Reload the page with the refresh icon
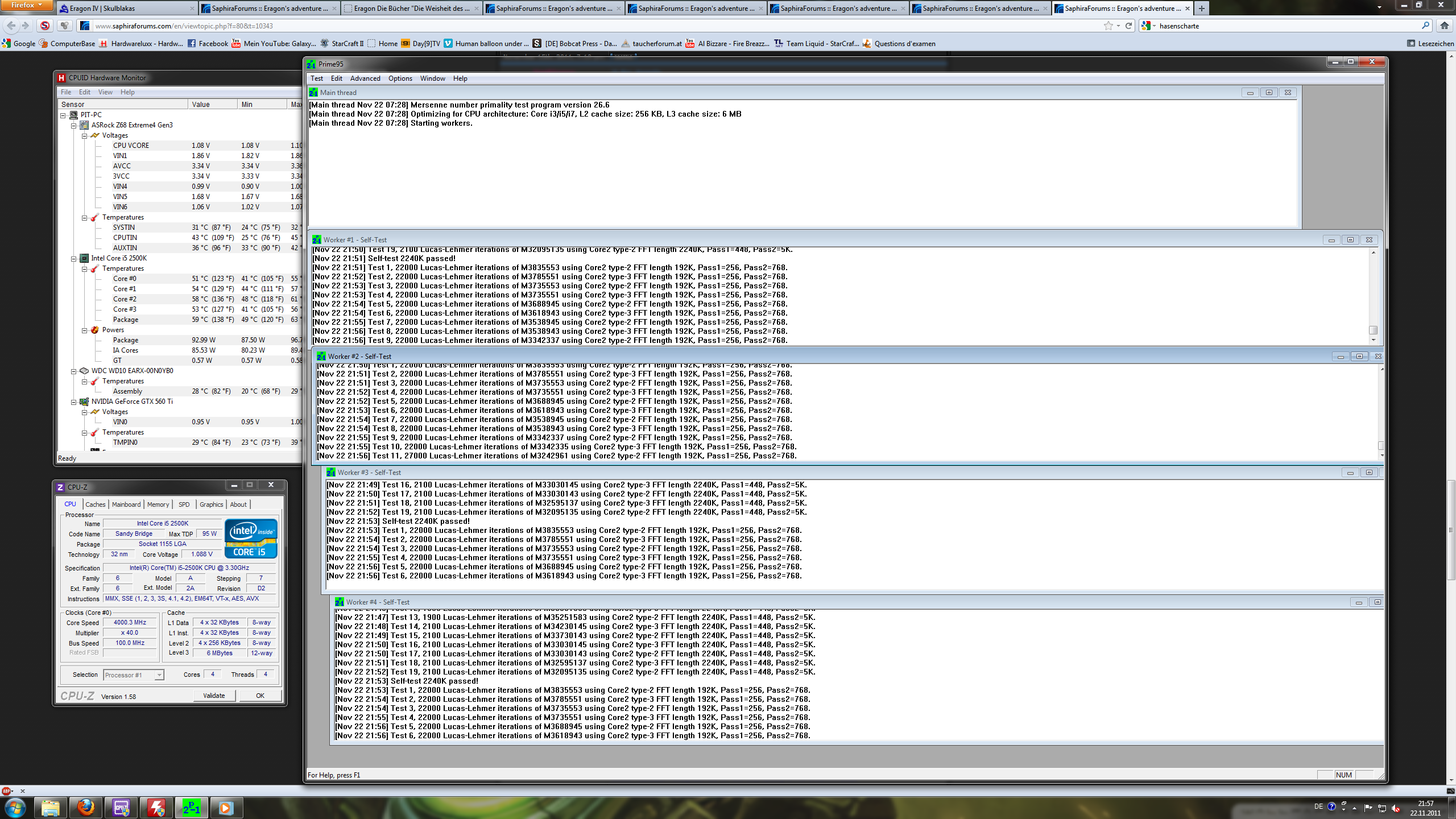This screenshot has height=819, width=1456. (1128, 26)
